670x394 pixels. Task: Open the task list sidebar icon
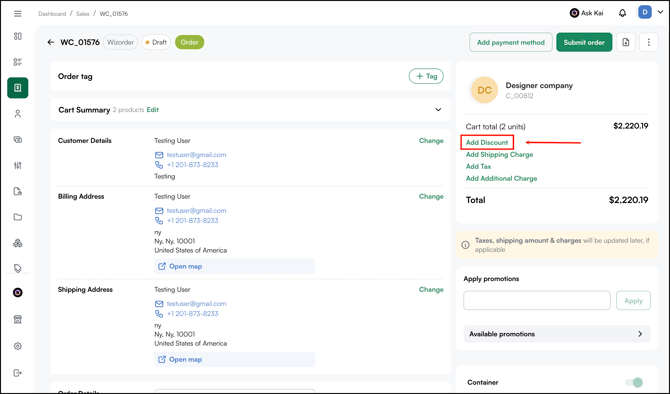pos(18,62)
